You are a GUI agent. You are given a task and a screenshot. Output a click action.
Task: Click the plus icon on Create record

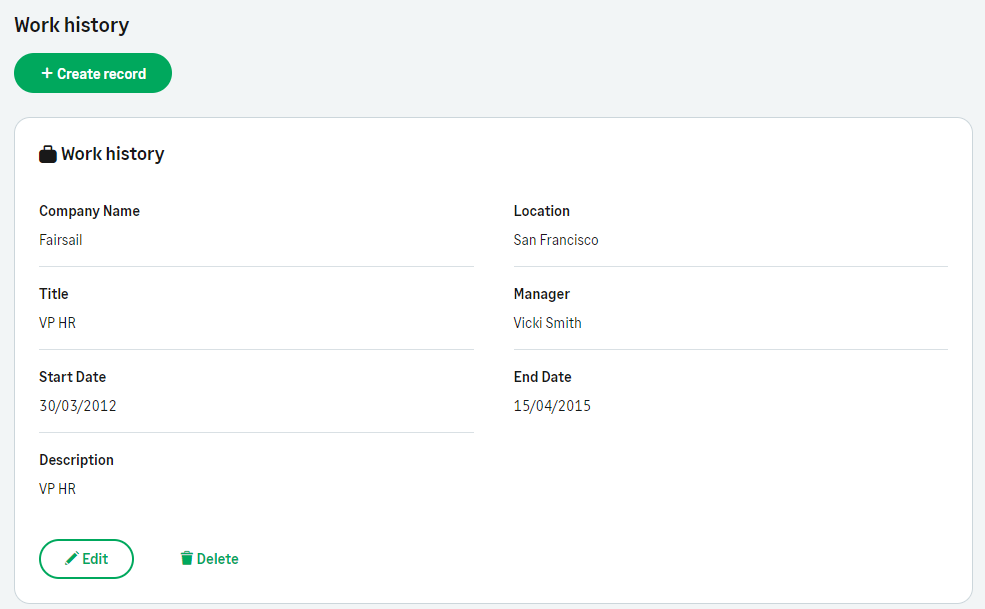click(47, 73)
